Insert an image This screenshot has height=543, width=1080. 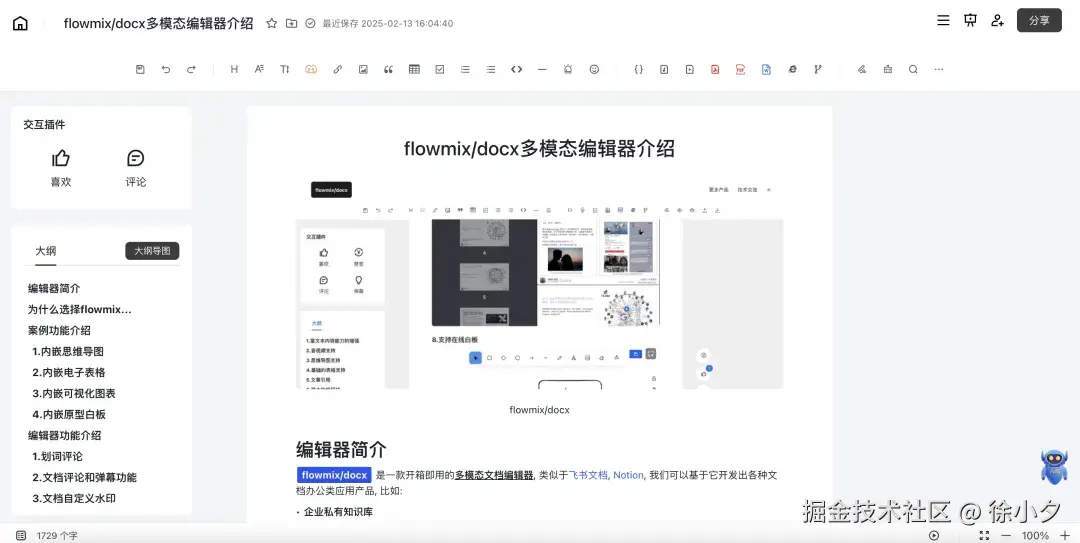(x=363, y=70)
